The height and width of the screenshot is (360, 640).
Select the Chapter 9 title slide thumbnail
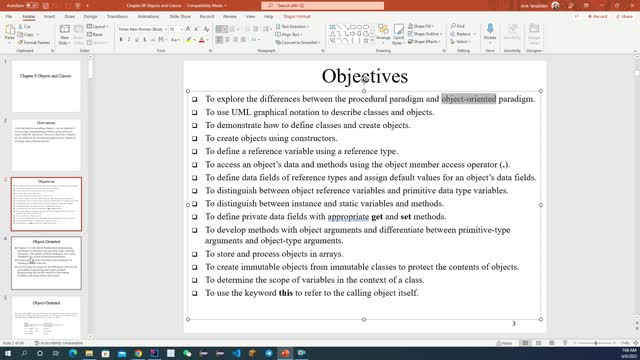[x=46, y=87]
